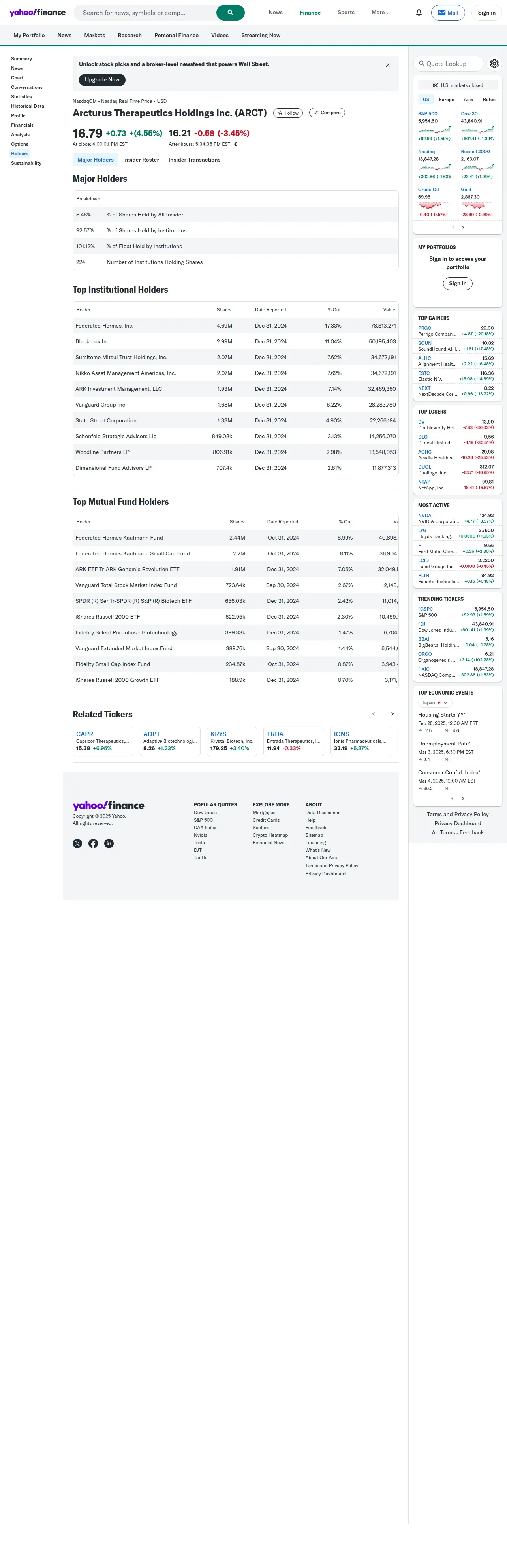The image size is (507, 1568).
Task: Select the Major Holders tab
Action: tap(96, 160)
